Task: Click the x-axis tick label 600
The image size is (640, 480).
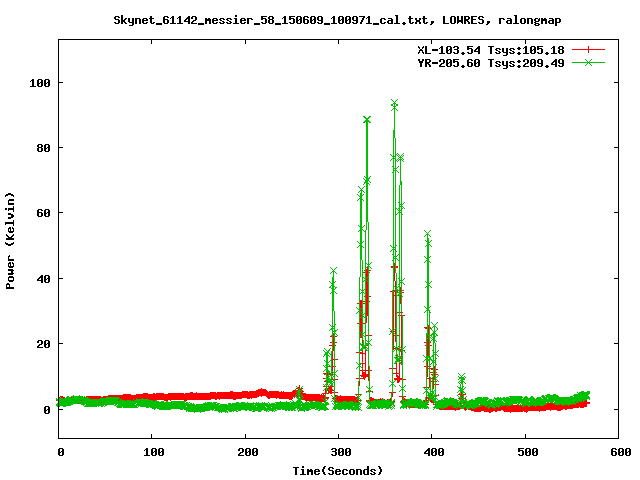Action: [x=618, y=453]
